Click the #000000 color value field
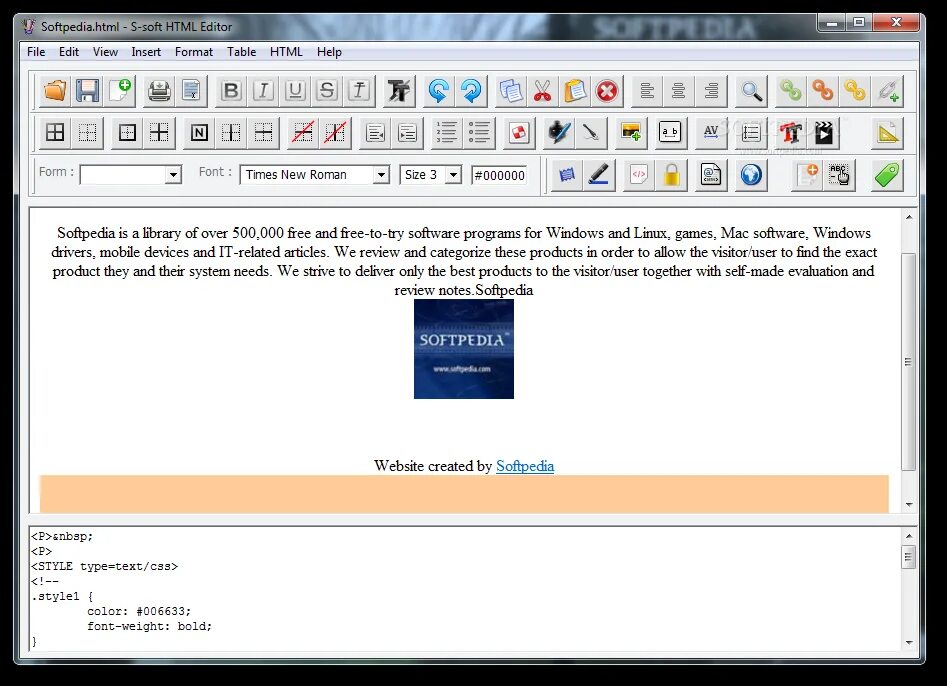This screenshot has width=947, height=686. pos(499,175)
